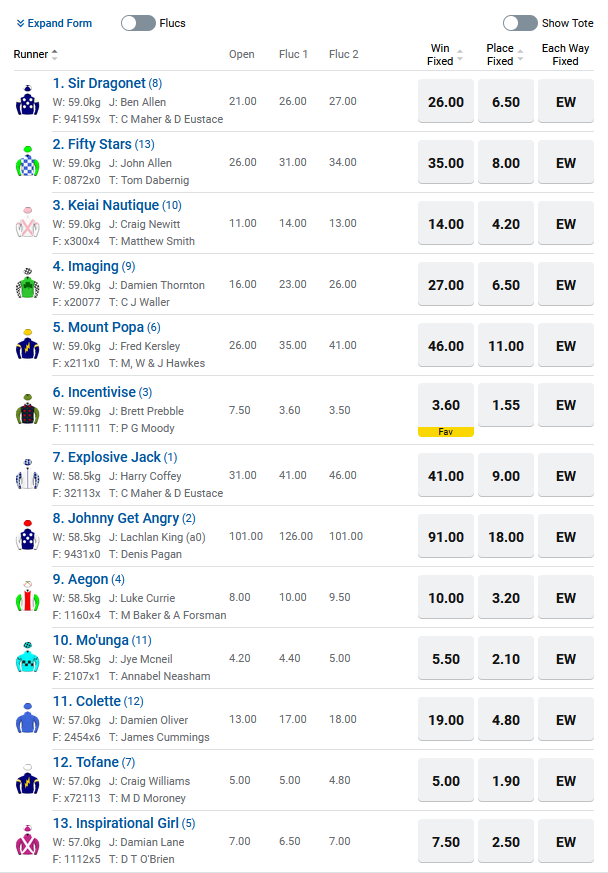Select Mount Popa win odds 46.00
The width and height of the screenshot is (608, 873).
point(445,346)
